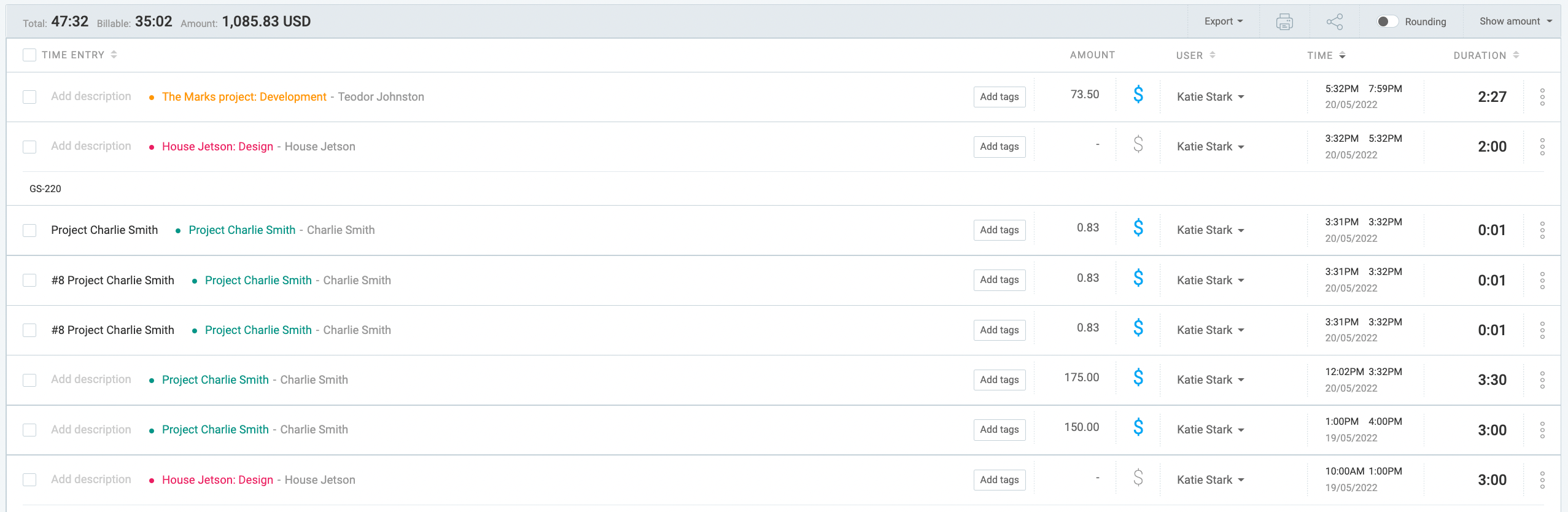Click the 12:02PM start time
This screenshot has height=512, width=1568.
click(x=1344, y=372)
